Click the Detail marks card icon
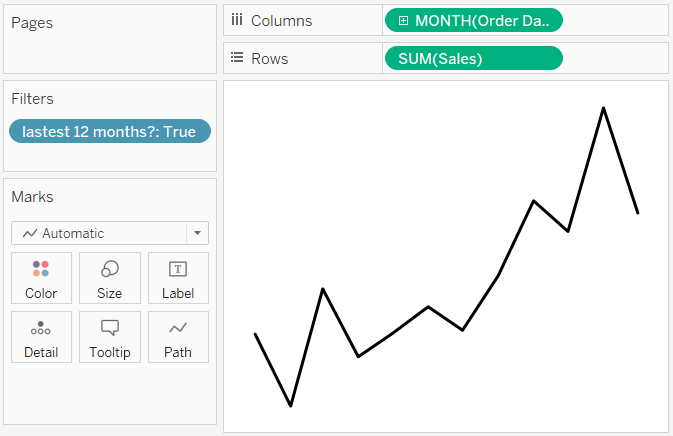Viewport: 673px width, 436px height. click(41, 328)
